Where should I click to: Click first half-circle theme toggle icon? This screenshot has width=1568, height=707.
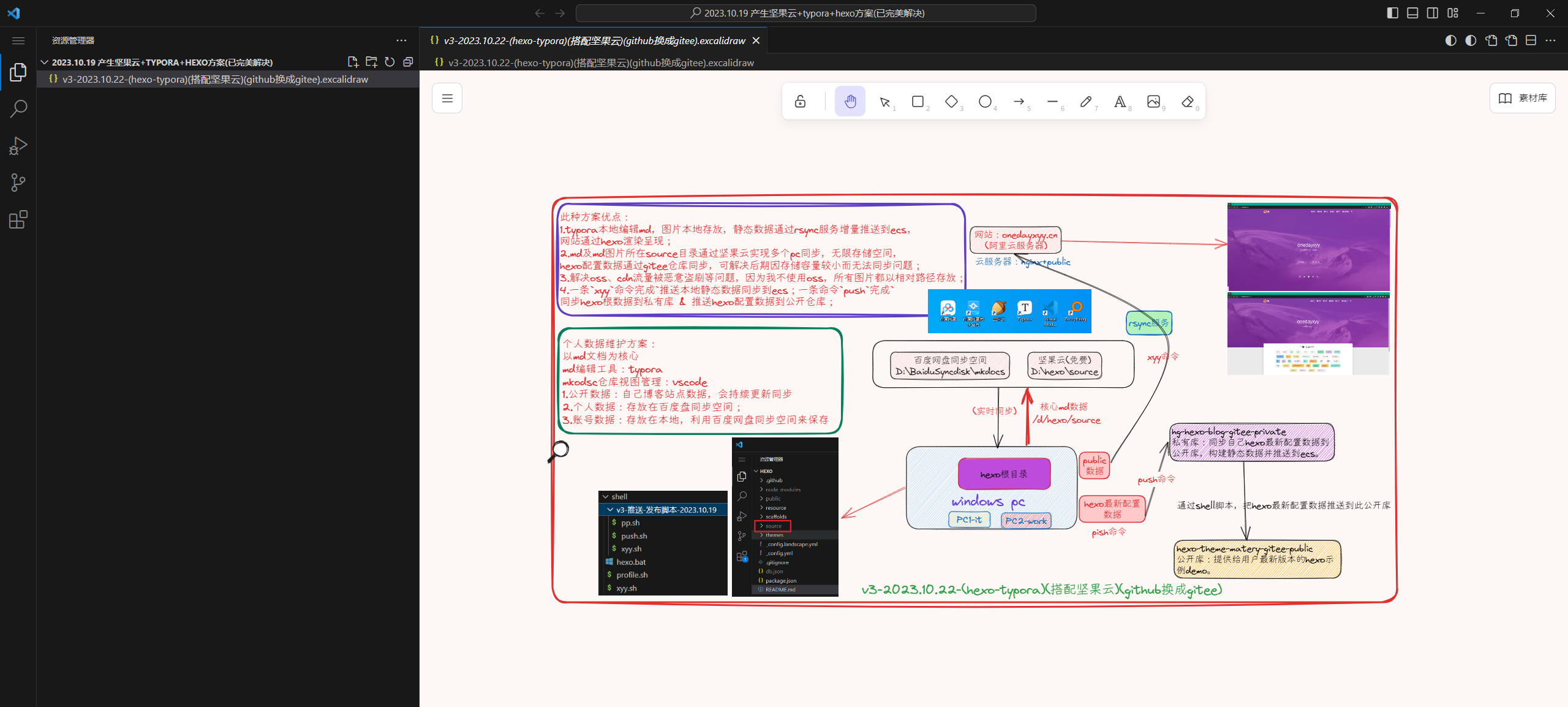(x=1450, y=40)
